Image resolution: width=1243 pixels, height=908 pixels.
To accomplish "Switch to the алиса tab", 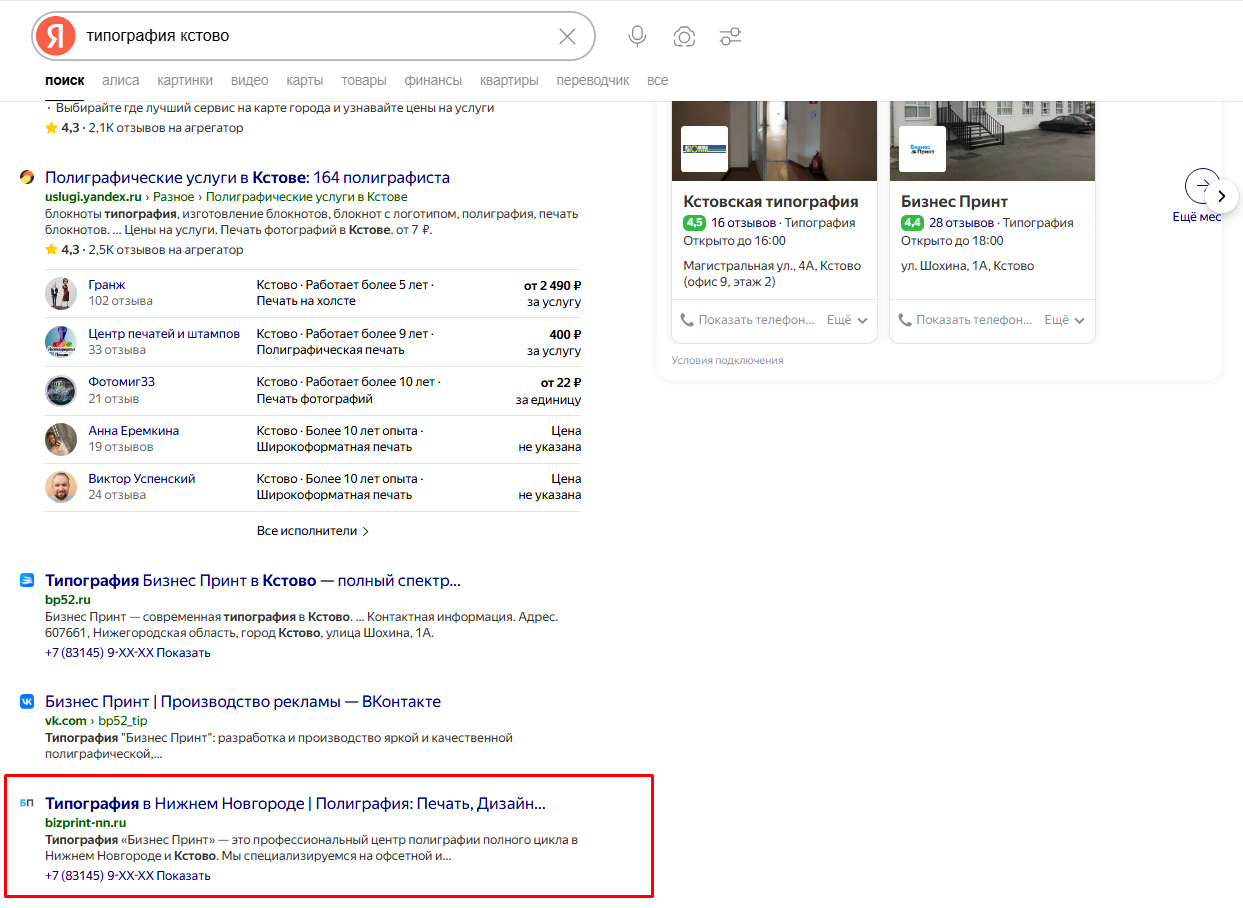I will point(121,80).
